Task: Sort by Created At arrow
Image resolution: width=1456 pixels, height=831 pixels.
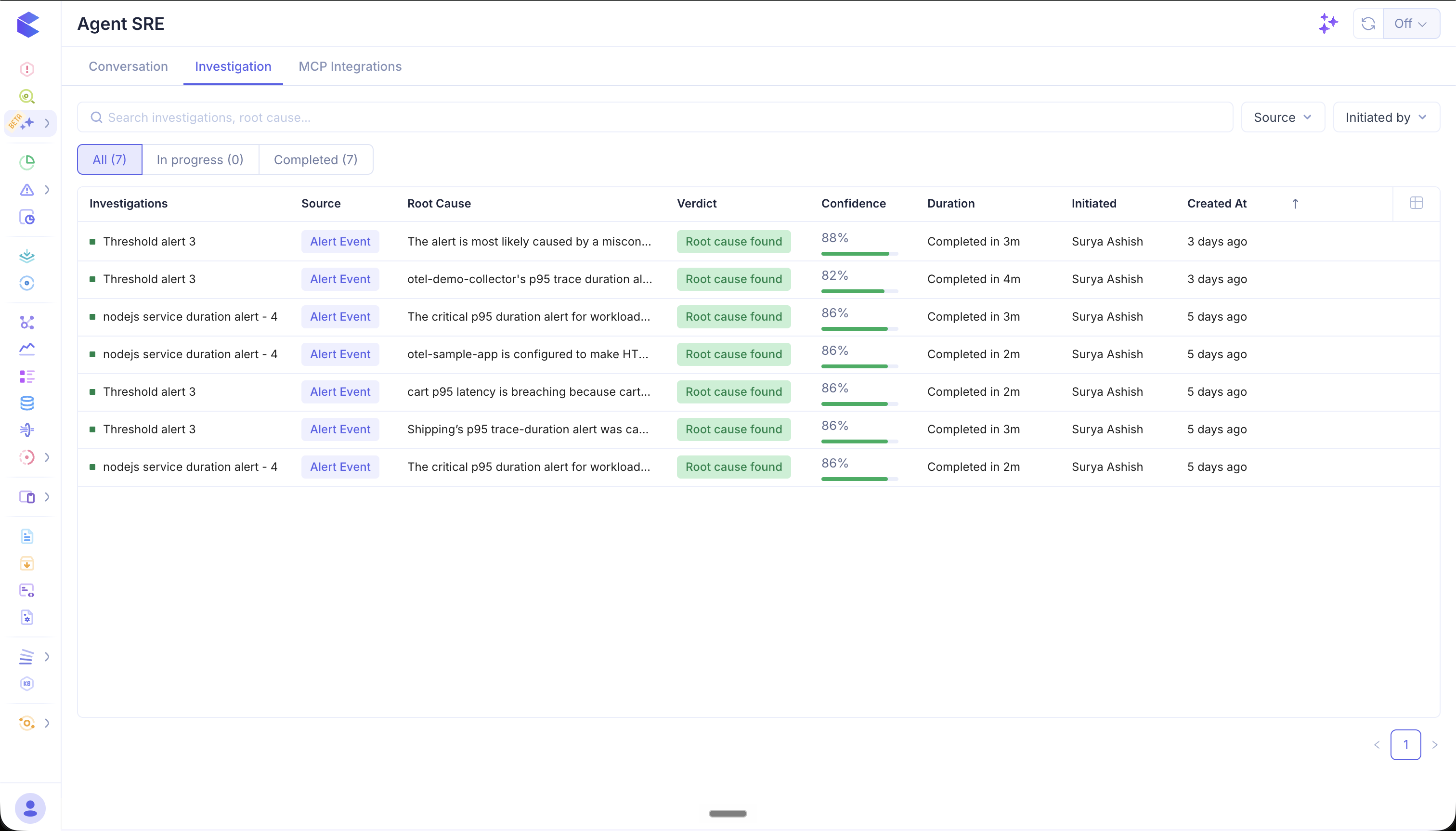Action: click(x=1295, y=204)
